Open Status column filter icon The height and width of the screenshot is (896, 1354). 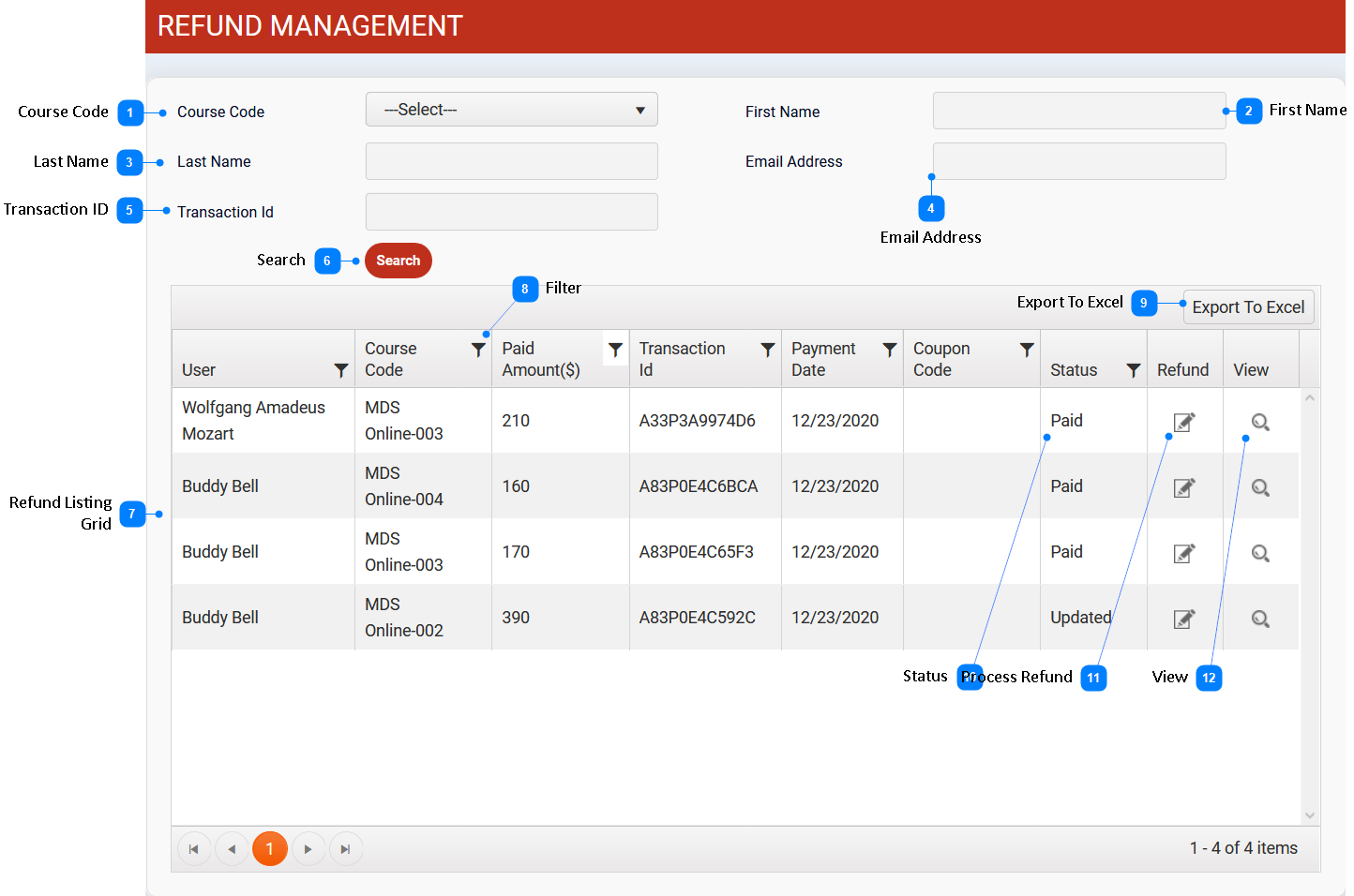pyautogui.click(x=1133, y=371)
